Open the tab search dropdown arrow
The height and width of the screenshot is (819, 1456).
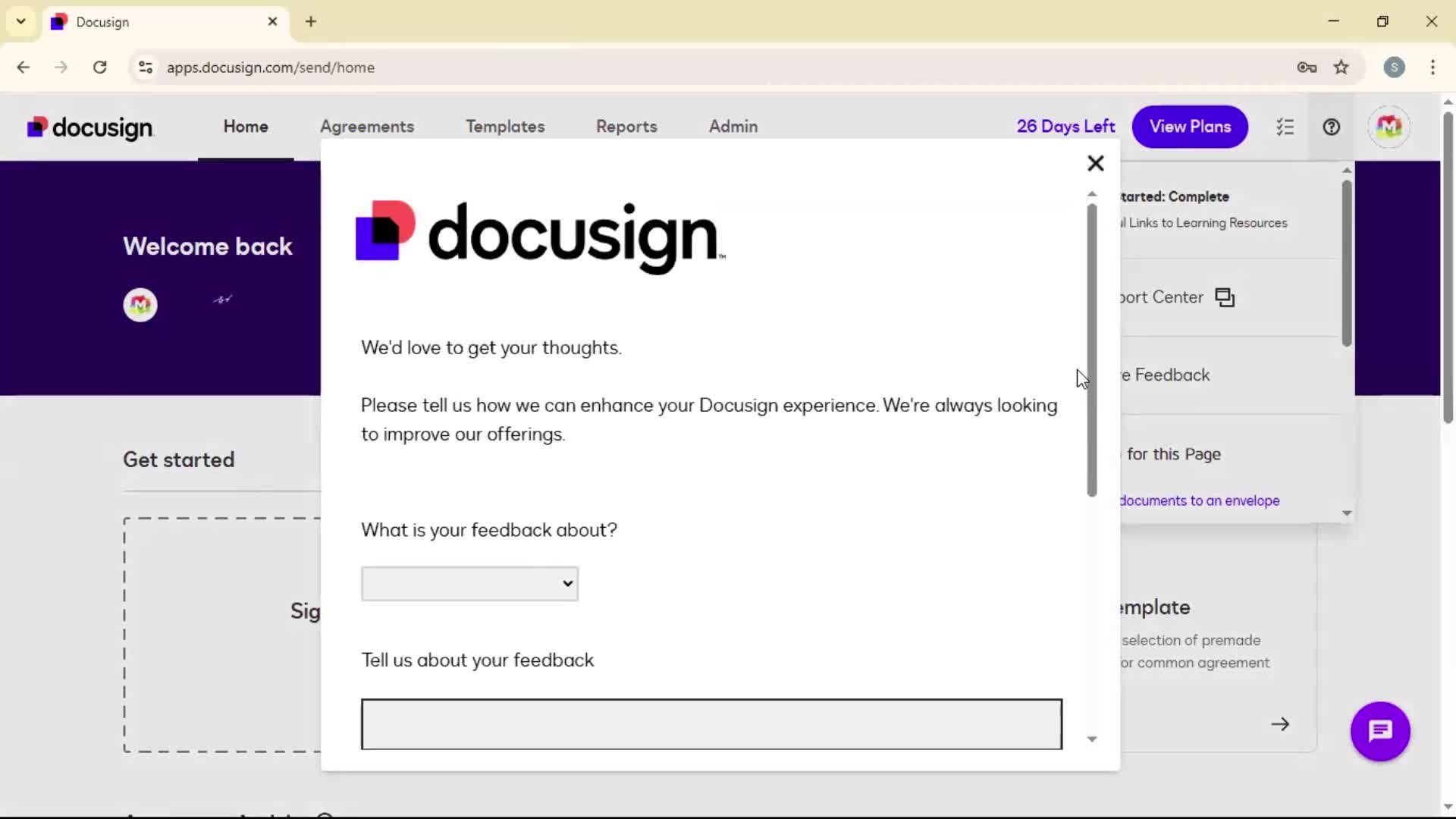click(x=21, y=21)
